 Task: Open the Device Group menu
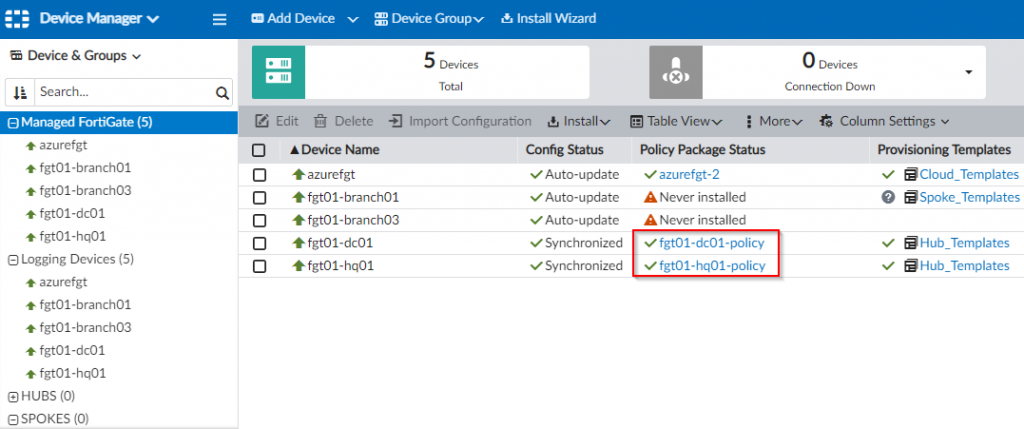(429, 18)
